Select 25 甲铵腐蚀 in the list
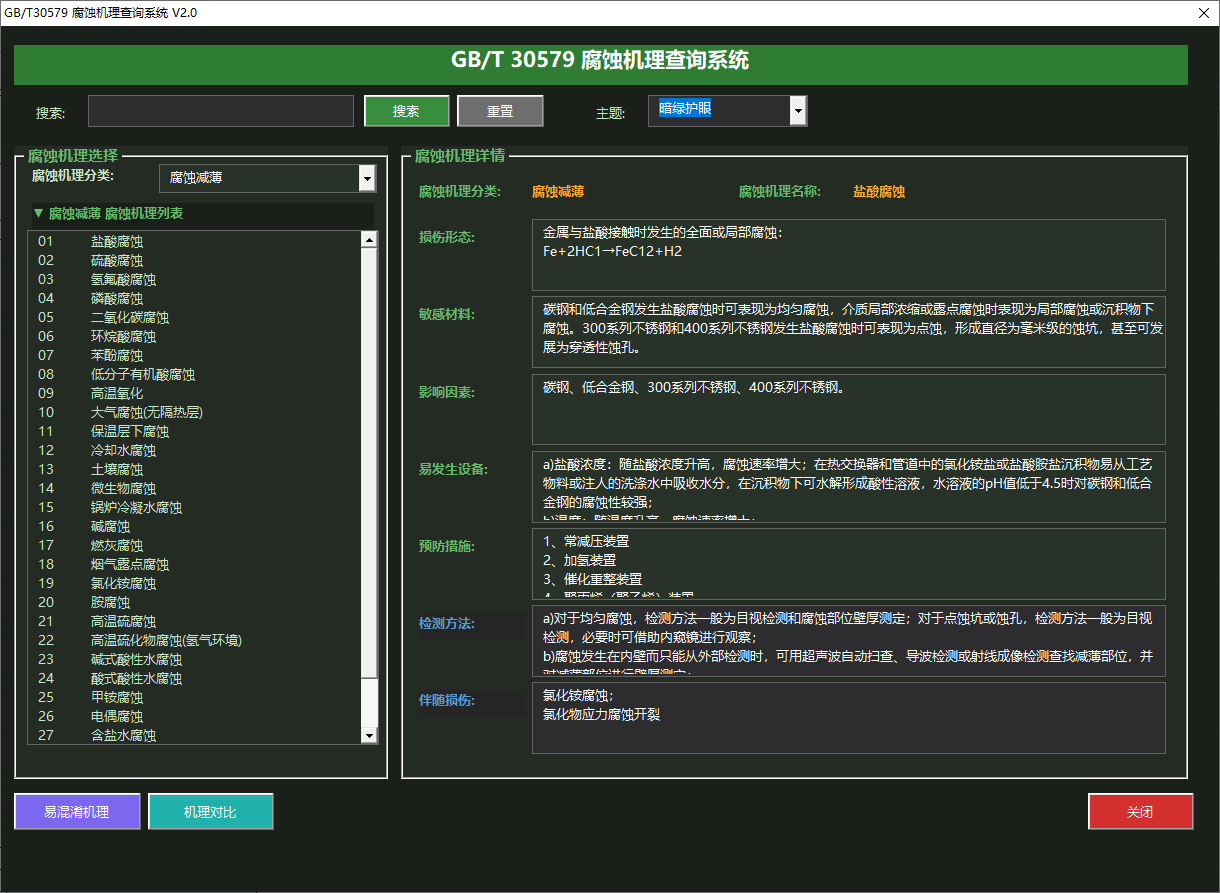1220x893 pixels. click(195, 697)
